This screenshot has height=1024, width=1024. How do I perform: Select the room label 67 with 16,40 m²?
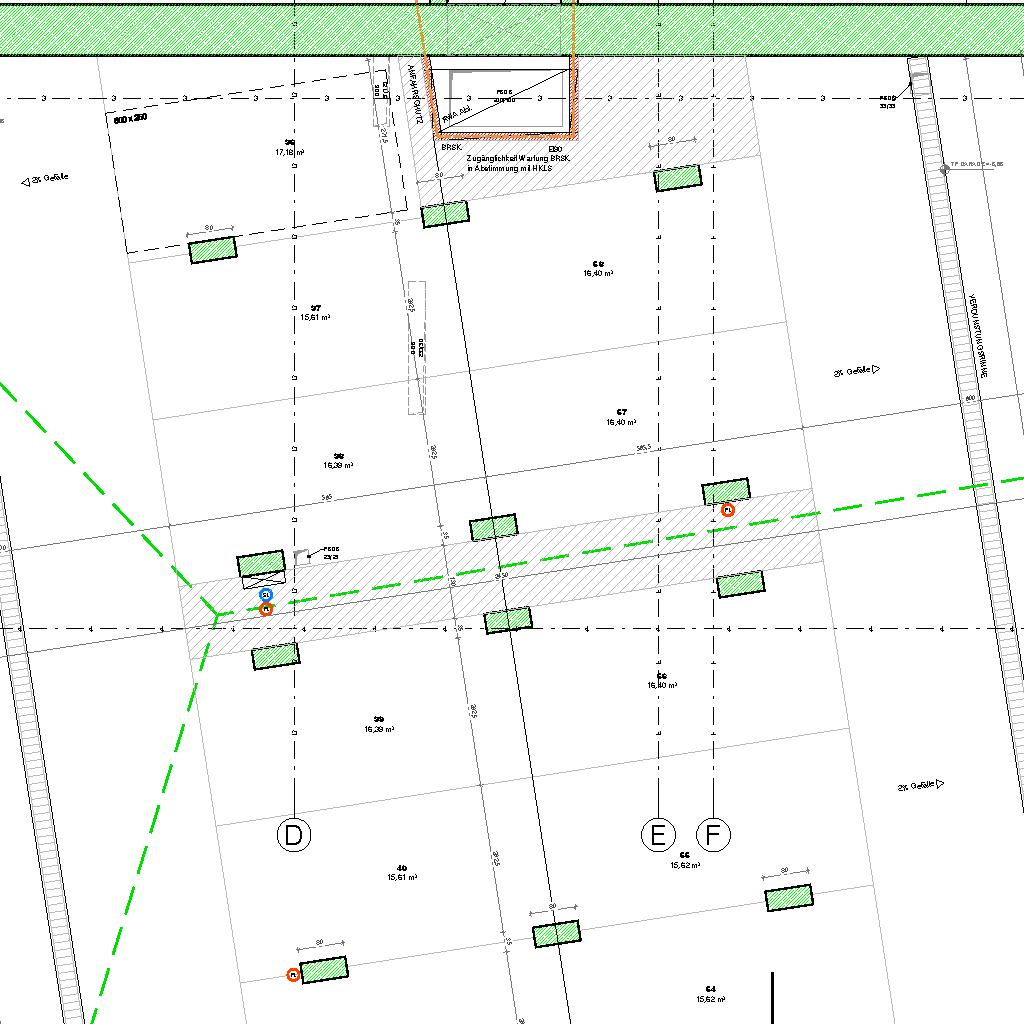click(x=622, y=417)
